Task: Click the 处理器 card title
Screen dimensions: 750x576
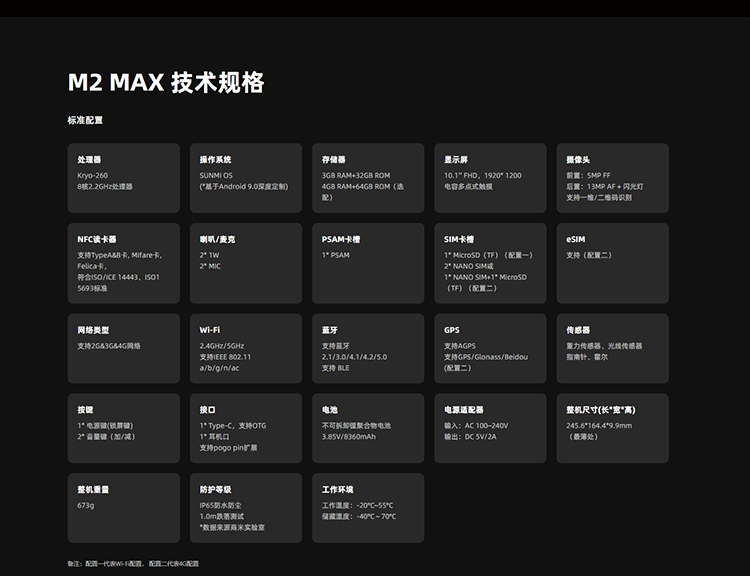Action: tap(89, 159)
